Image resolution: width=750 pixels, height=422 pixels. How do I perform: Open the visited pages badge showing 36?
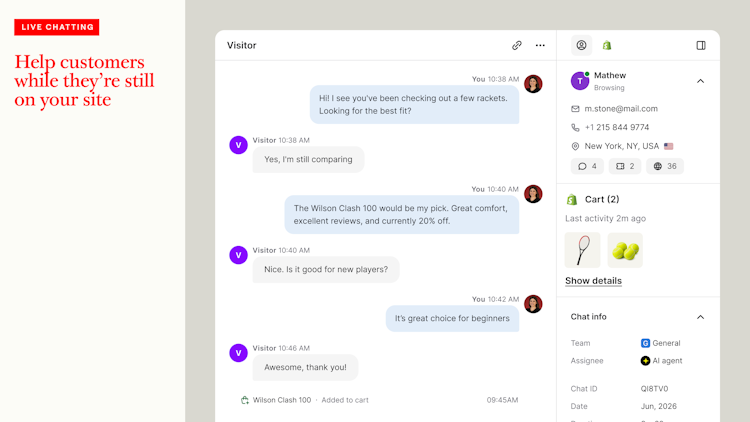(665, 167)
